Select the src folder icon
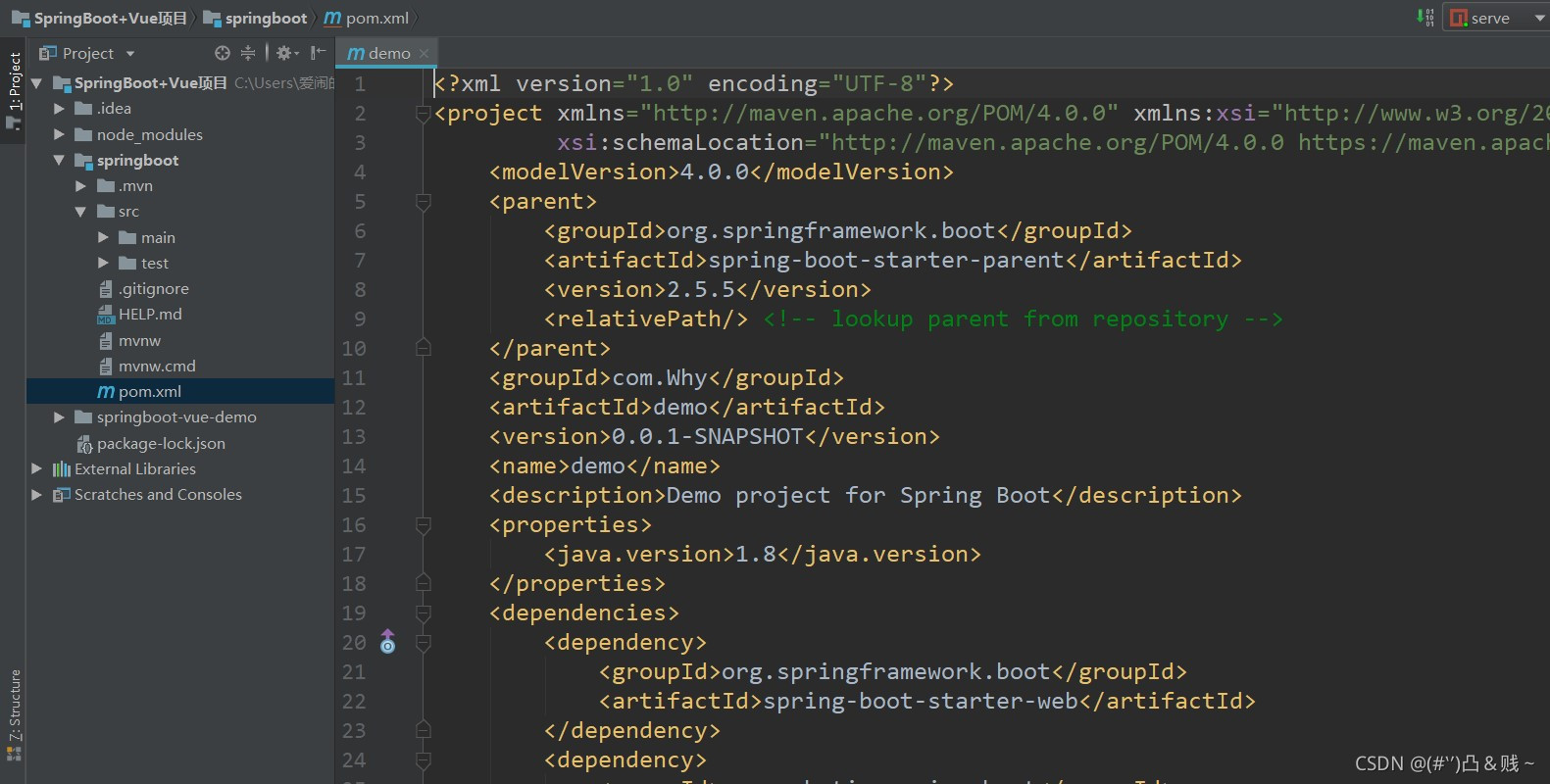1550x784 pixels. 106,211
